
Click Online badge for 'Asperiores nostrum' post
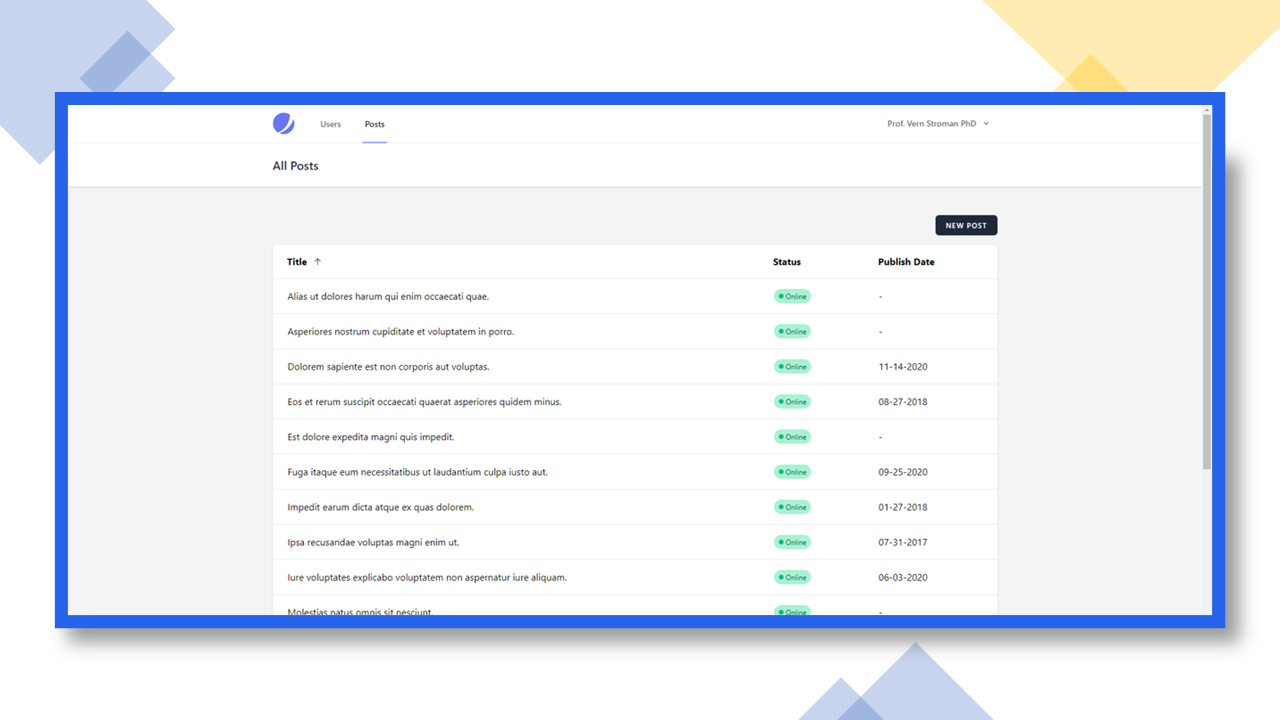click(x=792, y=332)
